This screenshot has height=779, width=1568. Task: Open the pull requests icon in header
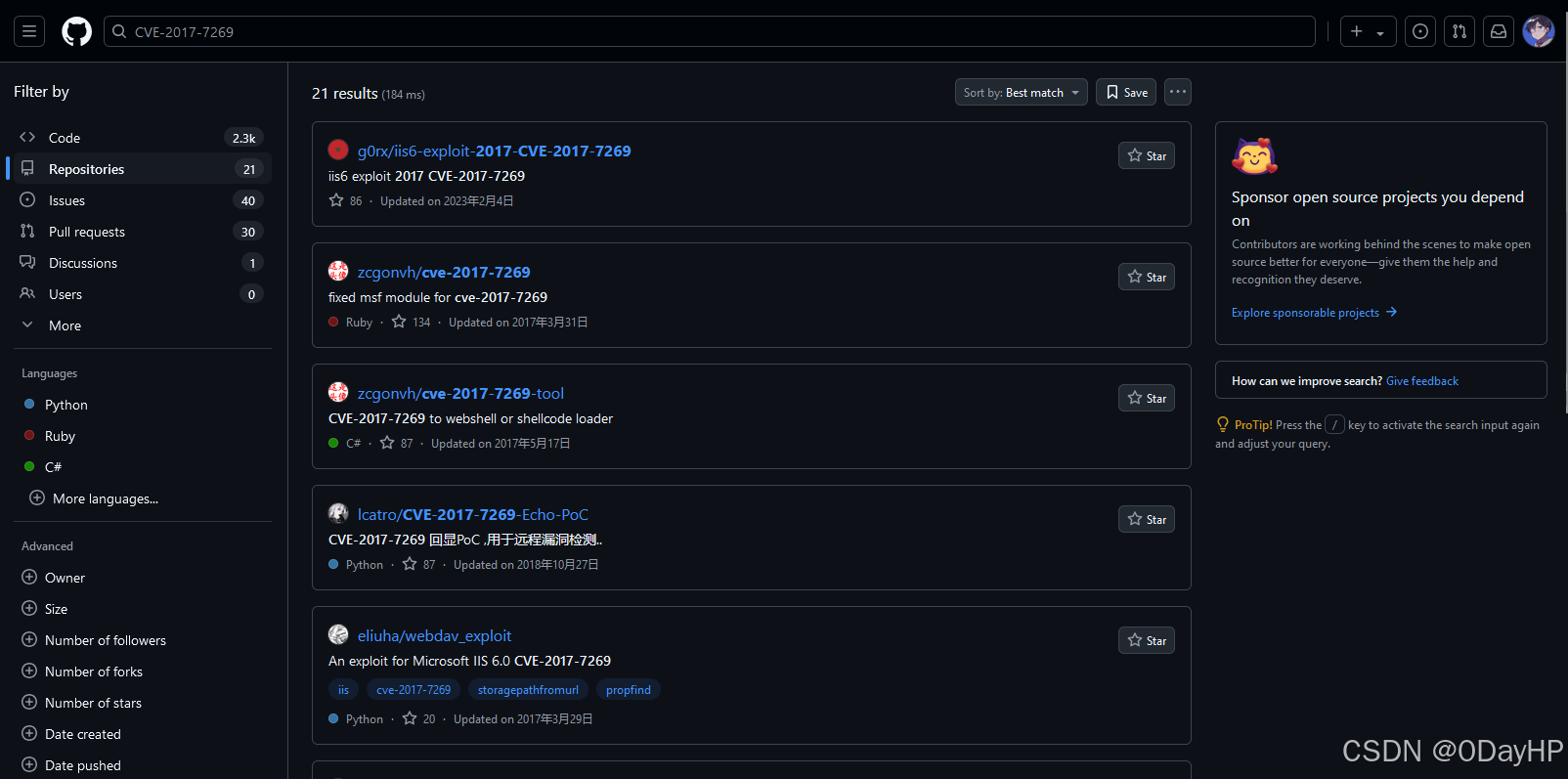coord(1459,31)
